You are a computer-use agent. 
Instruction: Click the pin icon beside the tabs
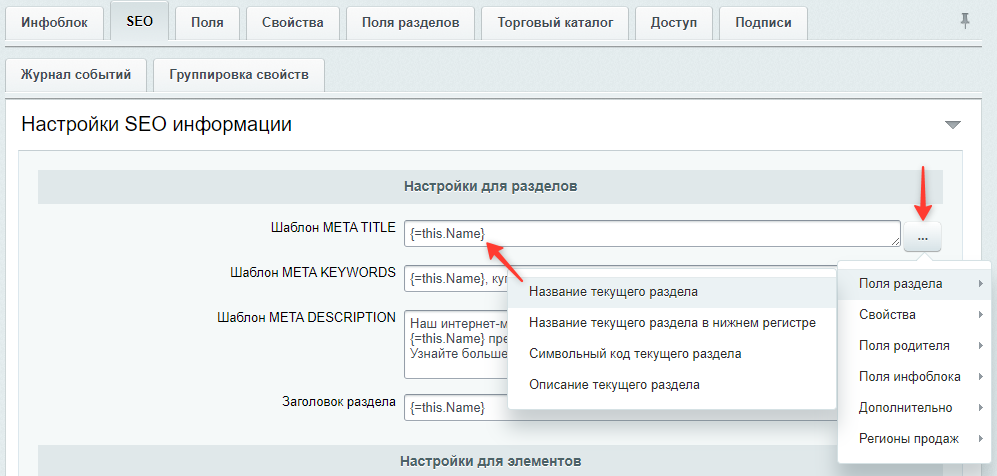(x=965, y=22)
